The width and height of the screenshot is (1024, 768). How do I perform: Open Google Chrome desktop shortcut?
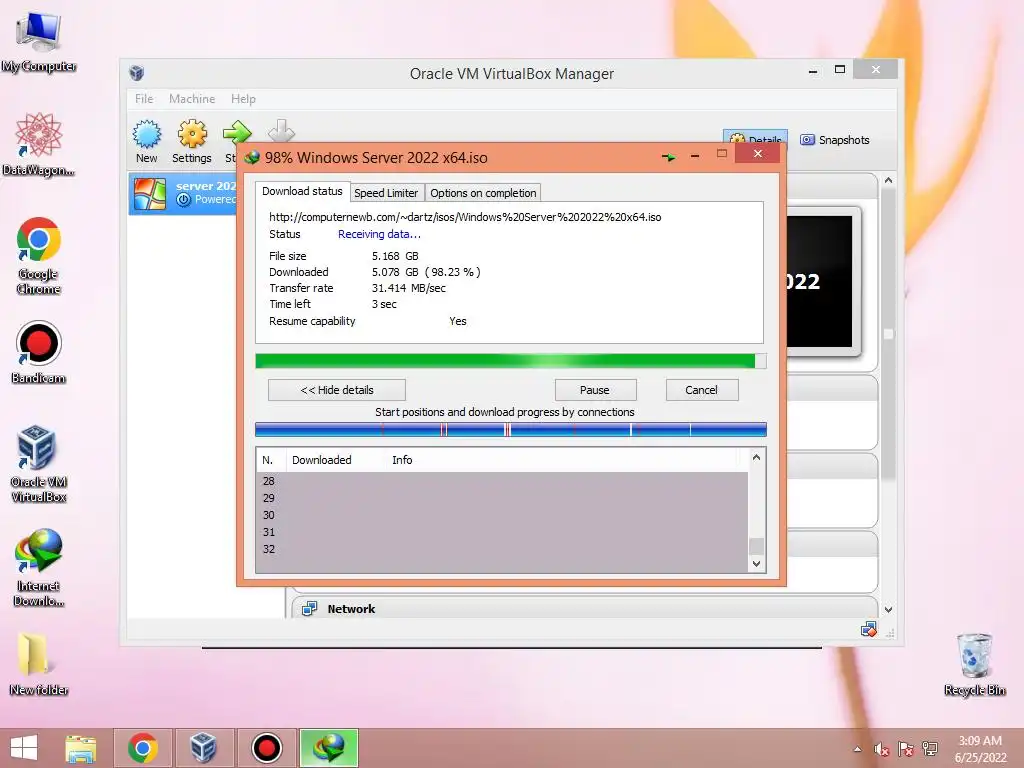pyautogui.click(x=39, y=255)
